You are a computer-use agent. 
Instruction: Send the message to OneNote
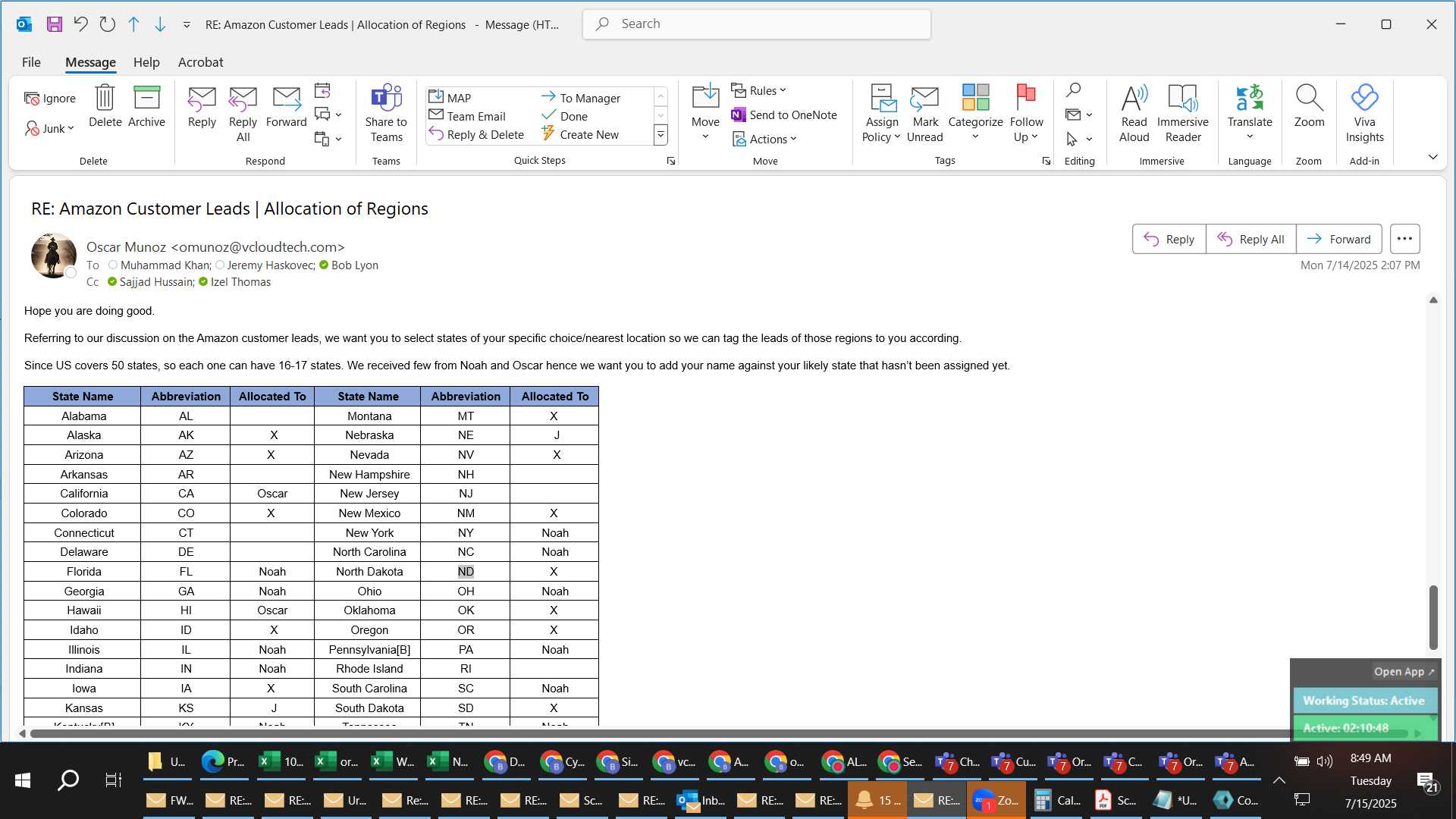coord(784,115)
